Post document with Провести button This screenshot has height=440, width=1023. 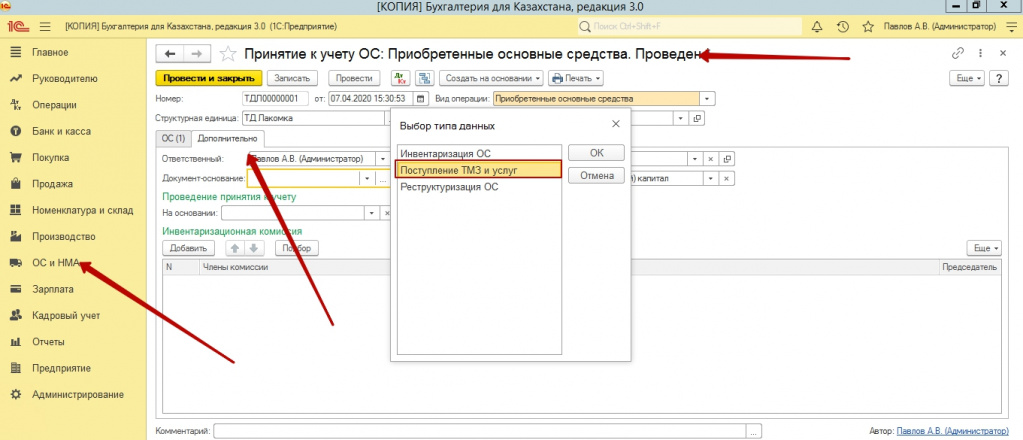tap(354, 78)
